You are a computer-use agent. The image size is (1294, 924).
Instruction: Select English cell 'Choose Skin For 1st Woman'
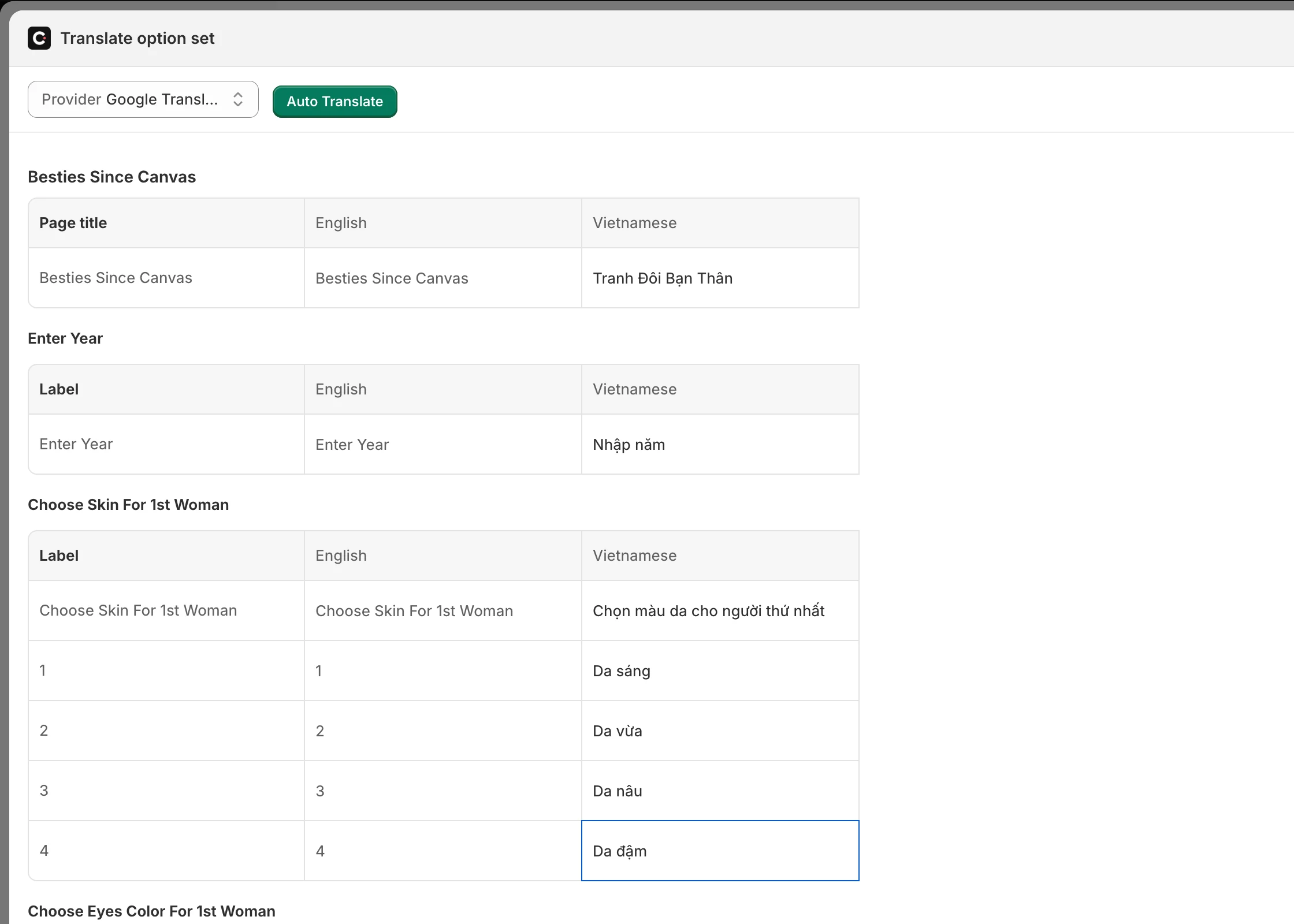click(x=443, y=611)
